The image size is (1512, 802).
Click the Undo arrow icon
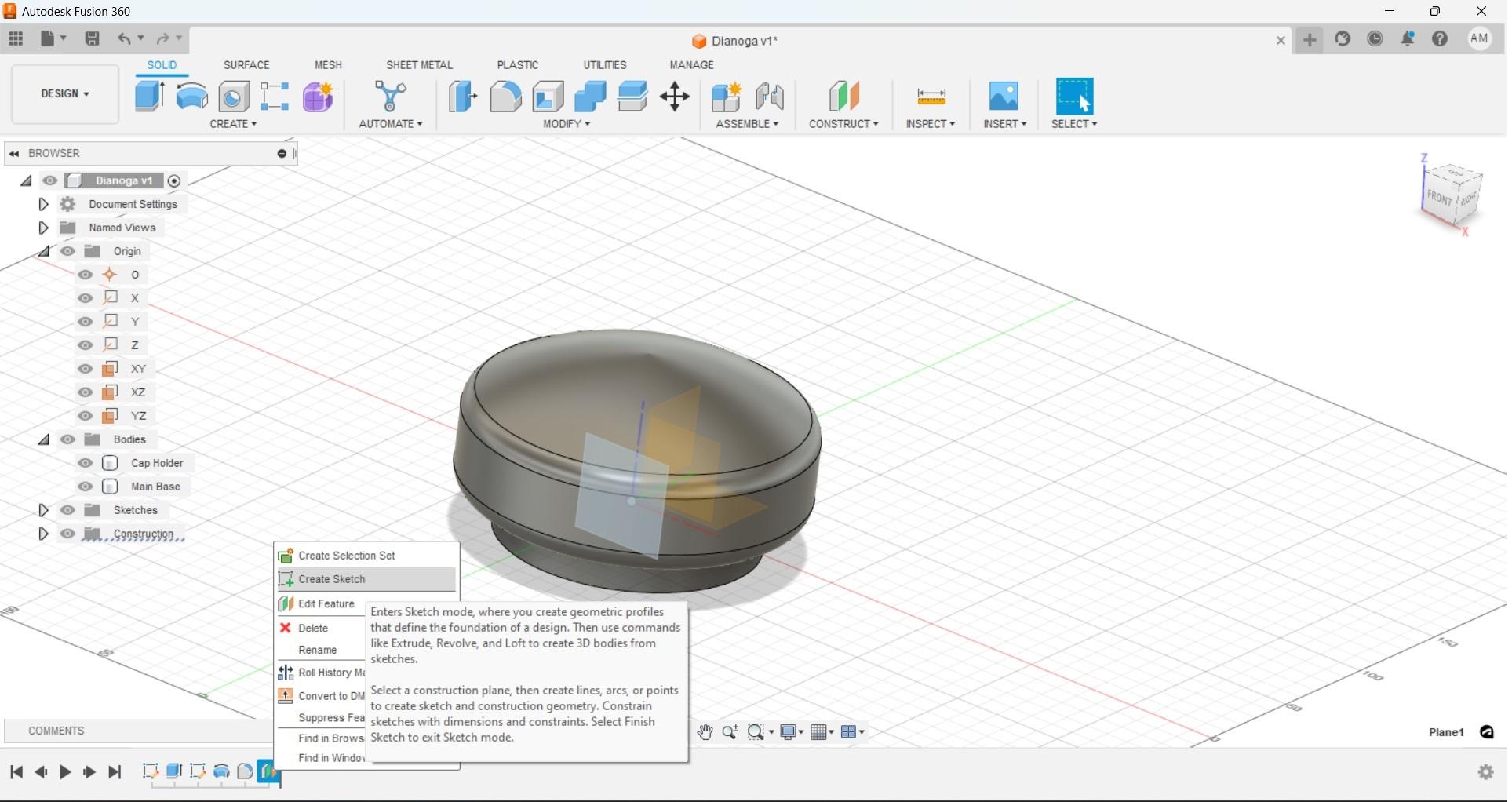point(124,38)
